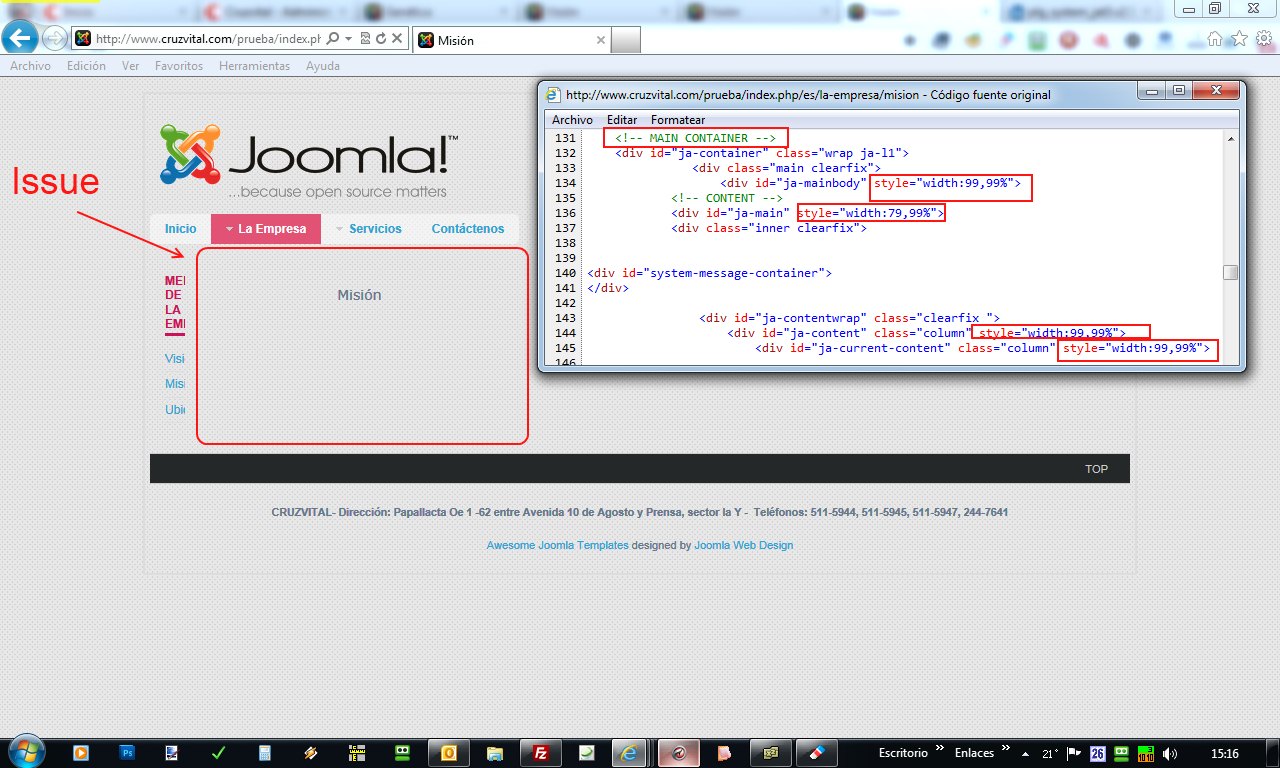Click source line 132 ja-container div
The height and width of the screenshot is (768, 1280).
(761, 153)
